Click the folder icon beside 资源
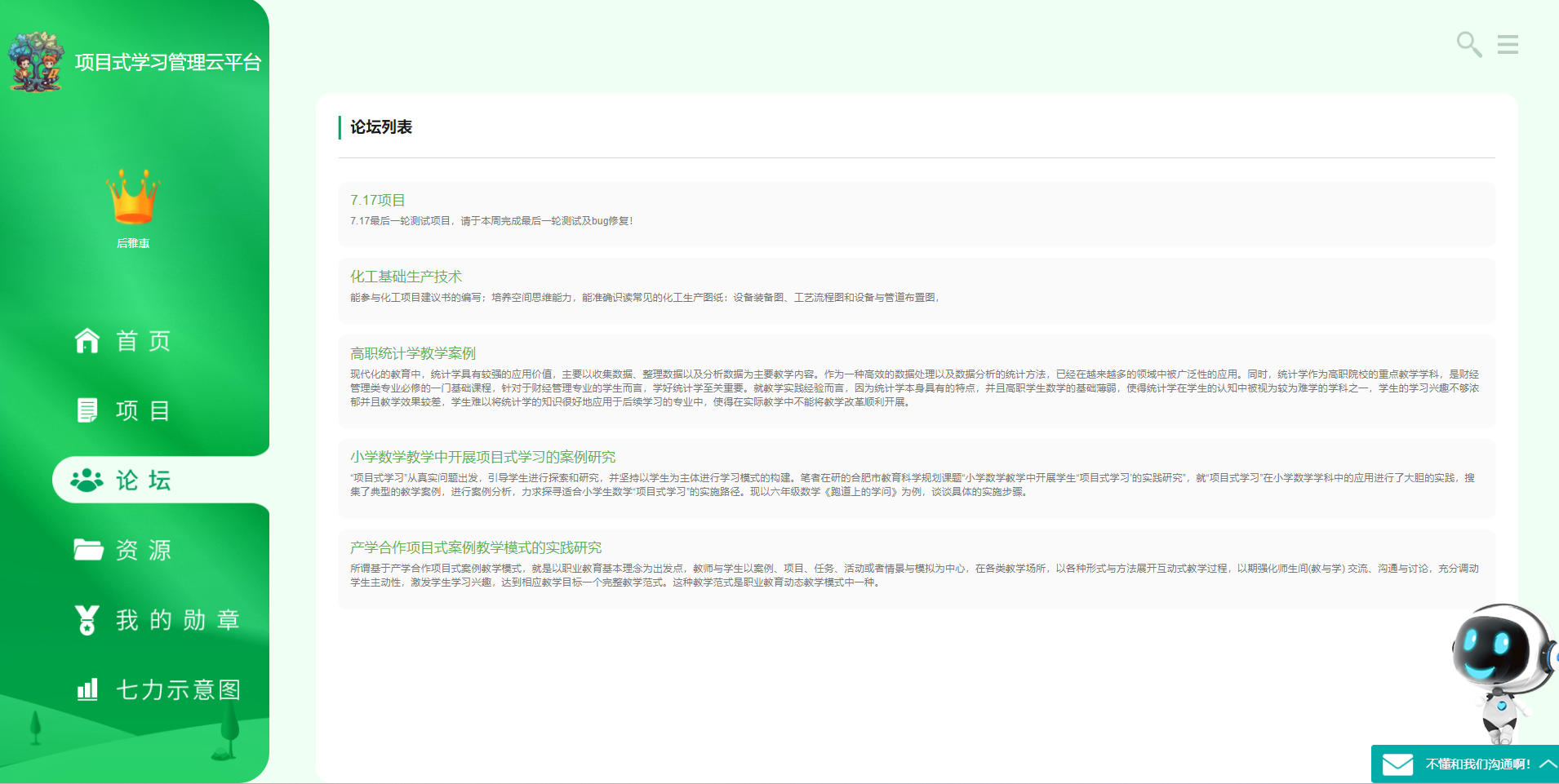 pos(88,550)
